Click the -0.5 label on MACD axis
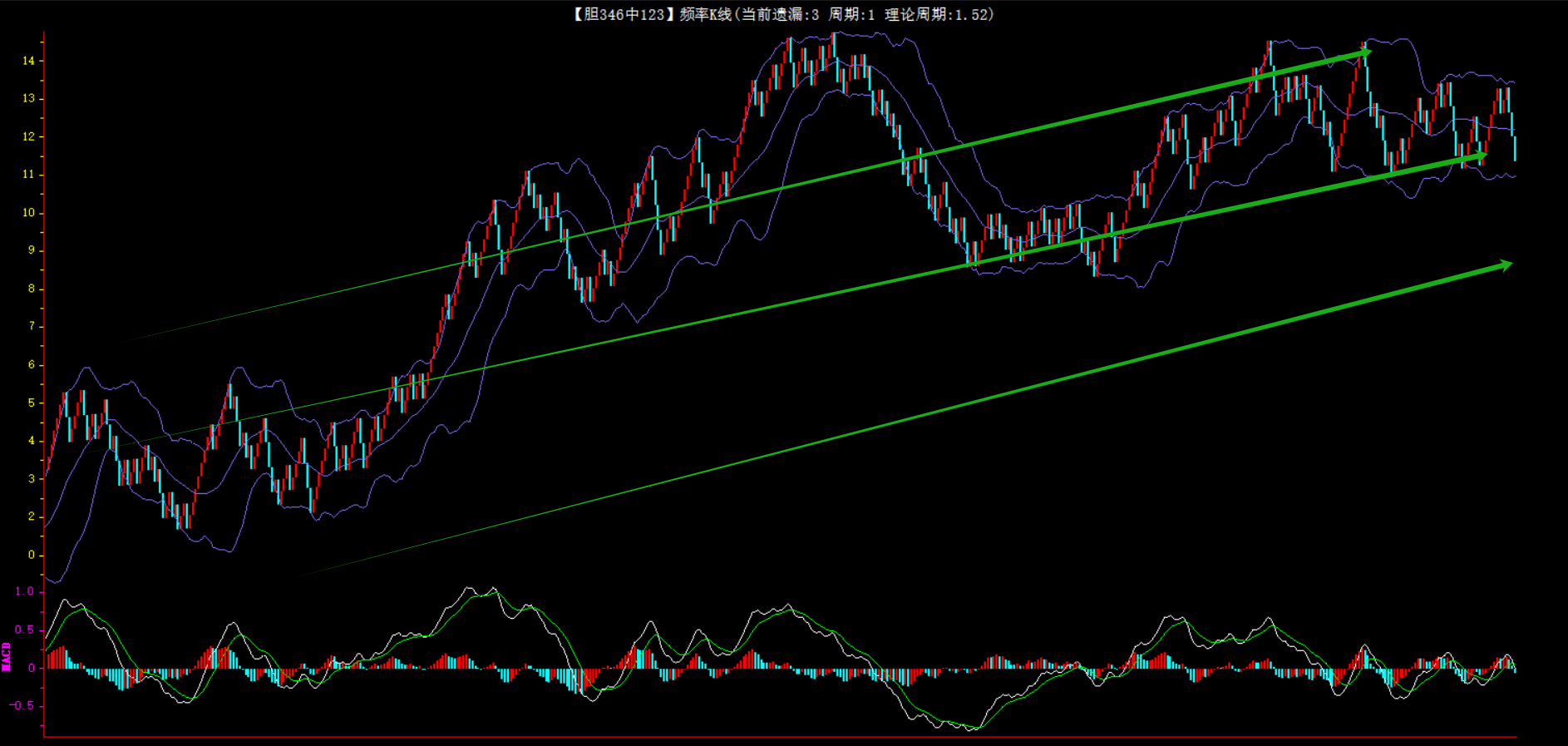Image resolution: width=1568 pixels, height=746 pixels. [22, 705]
